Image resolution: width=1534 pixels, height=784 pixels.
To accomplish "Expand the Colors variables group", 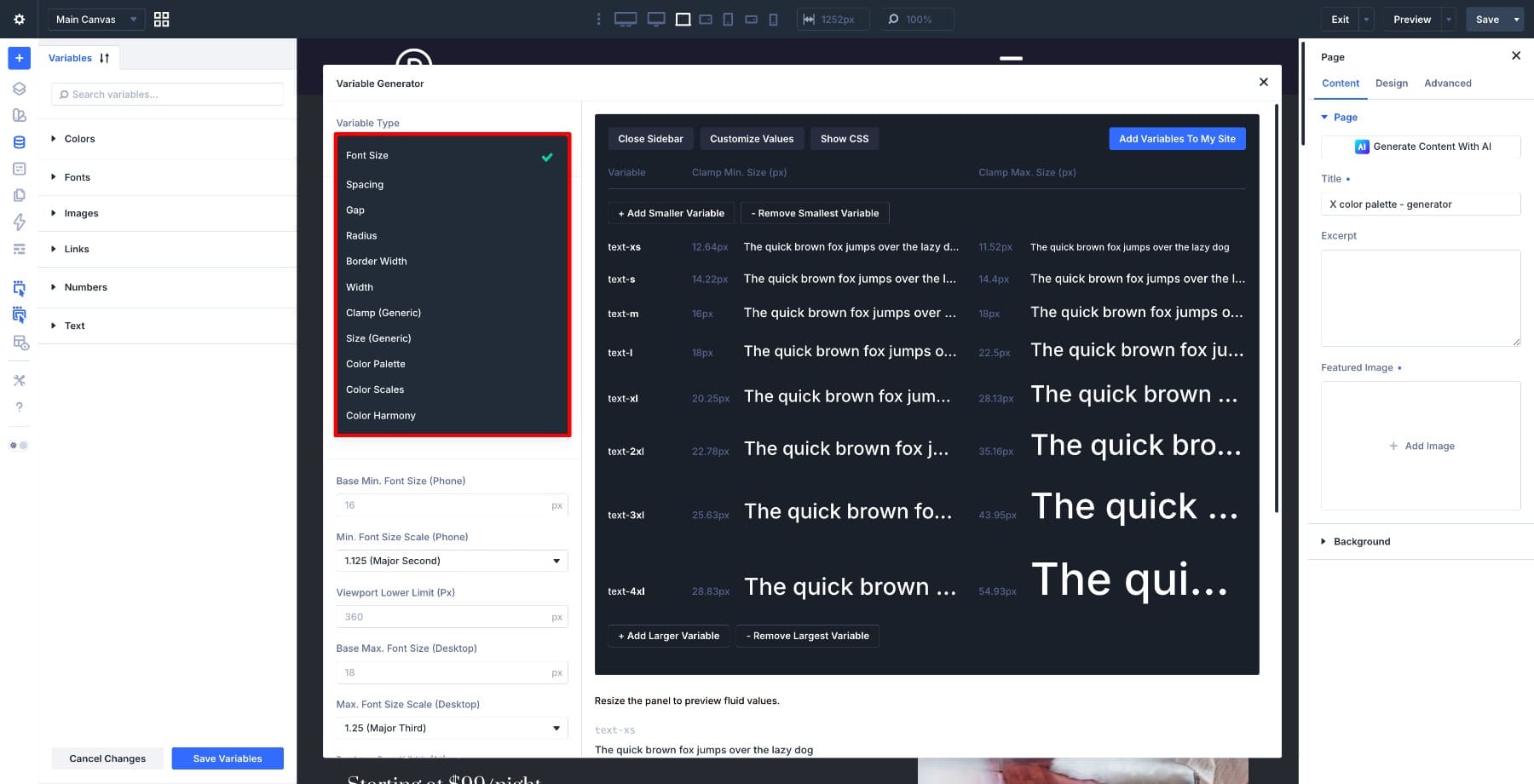I will (167, 139).
